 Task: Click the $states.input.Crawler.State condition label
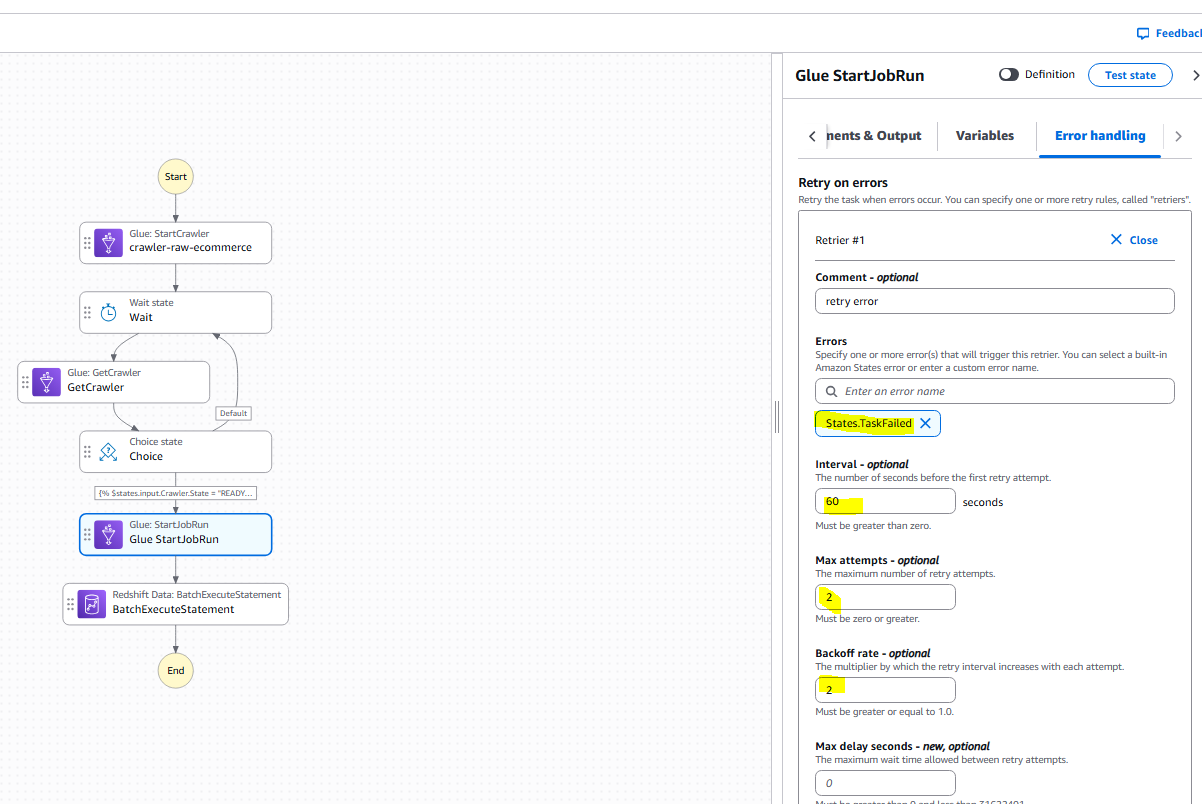point(176,493)
